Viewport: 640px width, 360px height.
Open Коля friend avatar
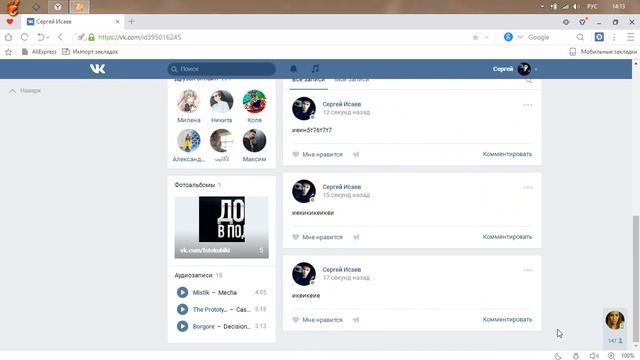254,101
